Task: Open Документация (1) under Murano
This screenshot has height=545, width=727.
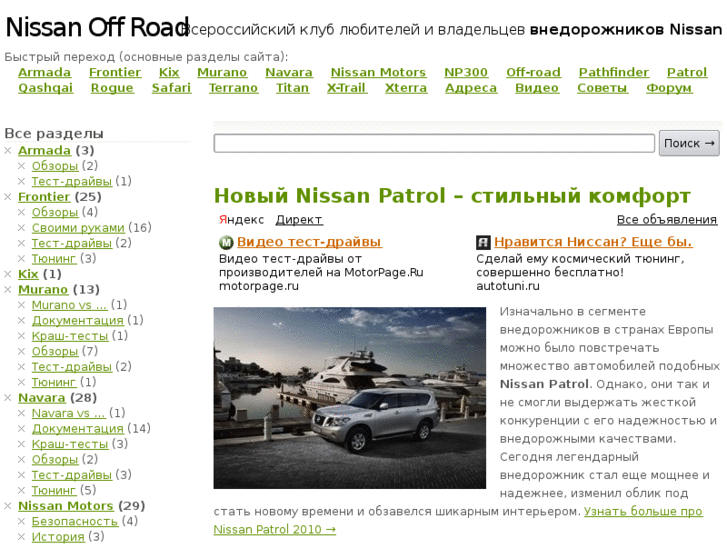Action: [x=77, y=320]
